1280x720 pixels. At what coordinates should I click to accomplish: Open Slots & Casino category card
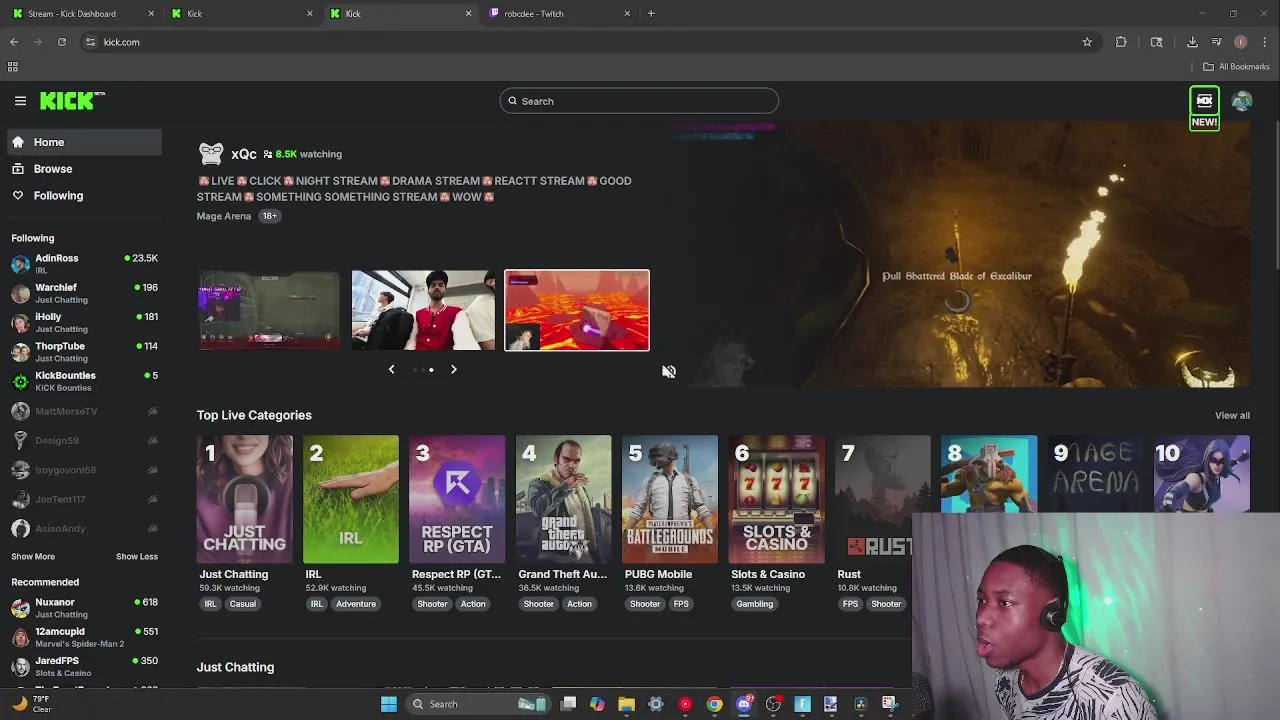[x=776, y=499]
